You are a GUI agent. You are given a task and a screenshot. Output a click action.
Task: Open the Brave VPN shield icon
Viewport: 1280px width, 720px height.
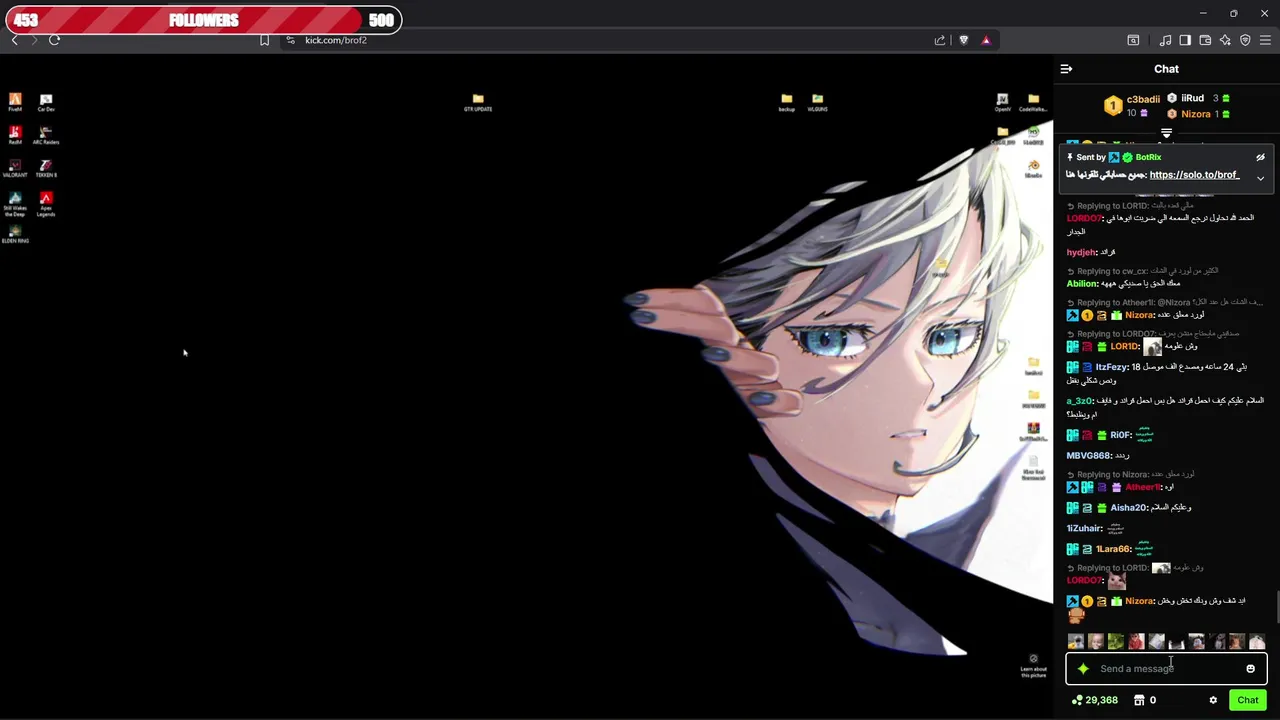click(1245, 40)
